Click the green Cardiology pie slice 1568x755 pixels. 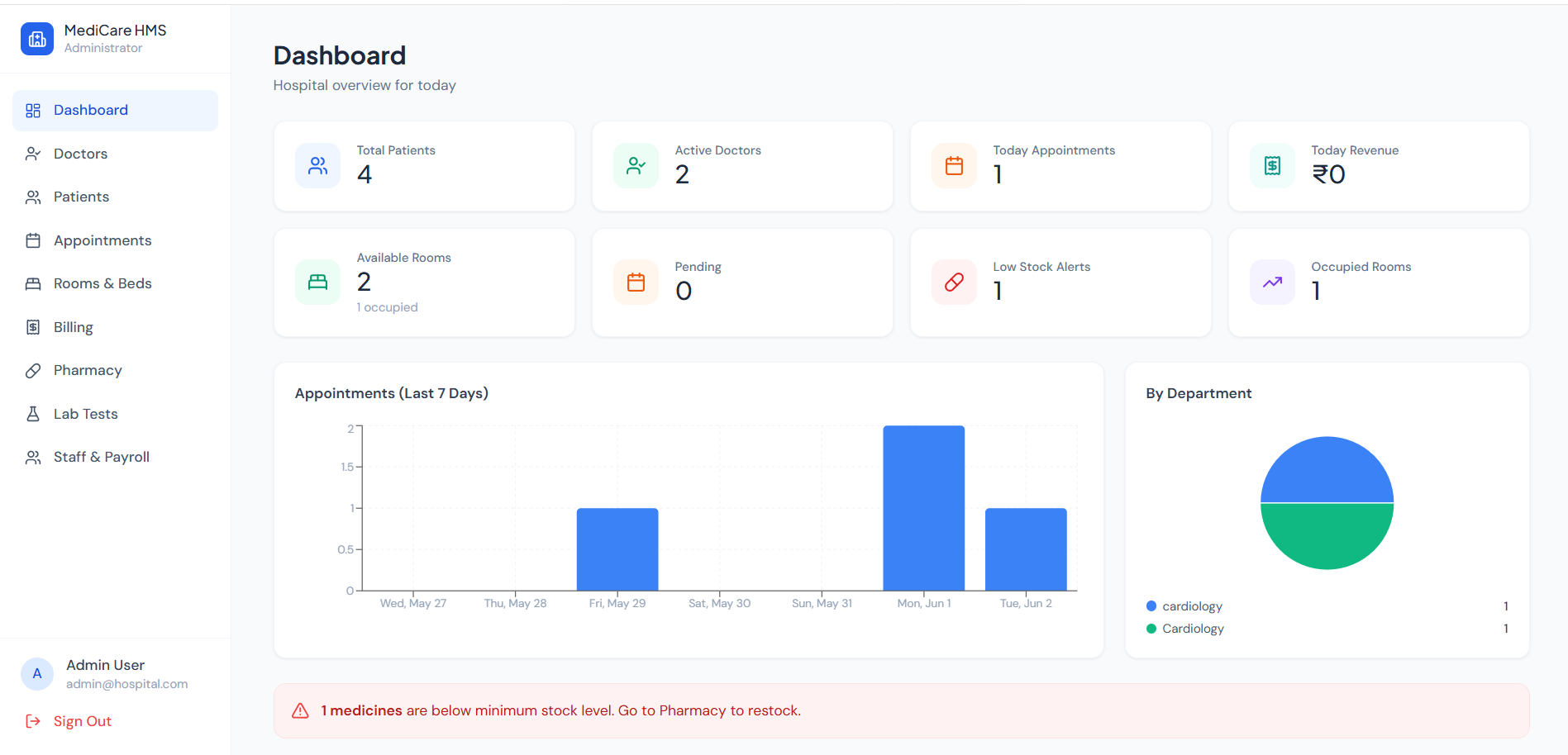click(x=1327, y=535)
